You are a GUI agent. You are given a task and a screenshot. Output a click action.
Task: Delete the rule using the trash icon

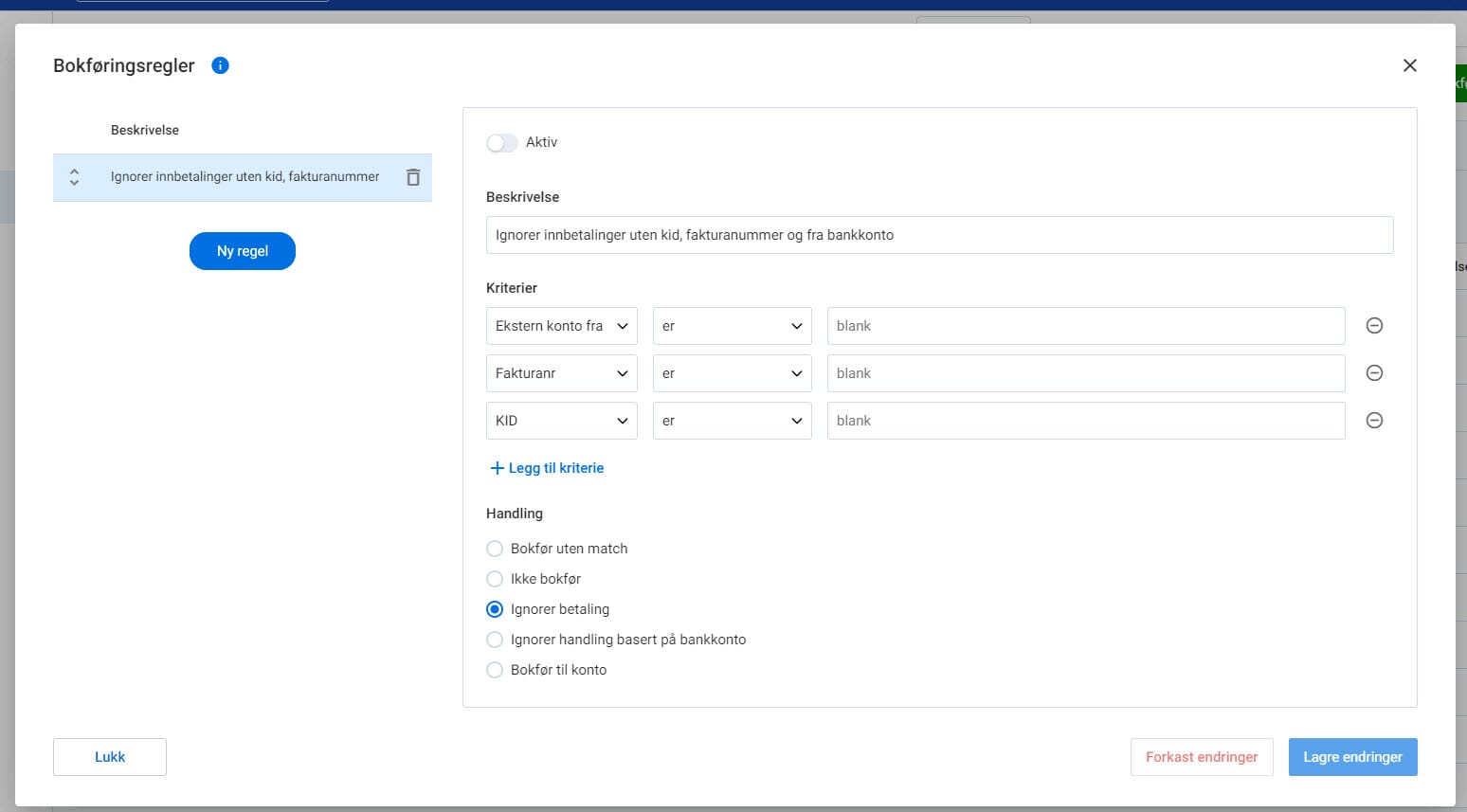pyautogui.click(x=413, y=177)
